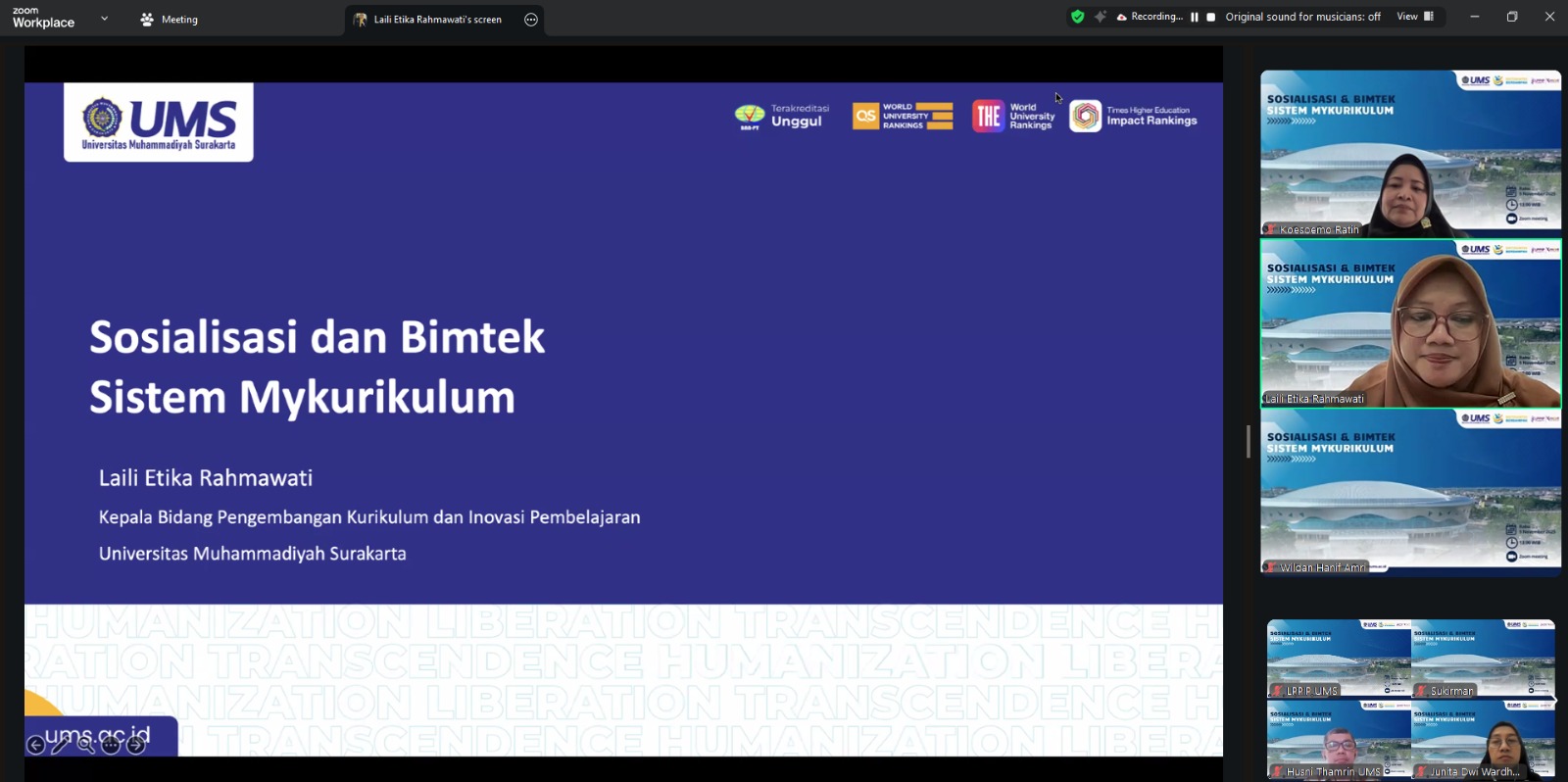
Task: Select Wildan Hanif Amri video tile
Action: (x=1411, y=492)
